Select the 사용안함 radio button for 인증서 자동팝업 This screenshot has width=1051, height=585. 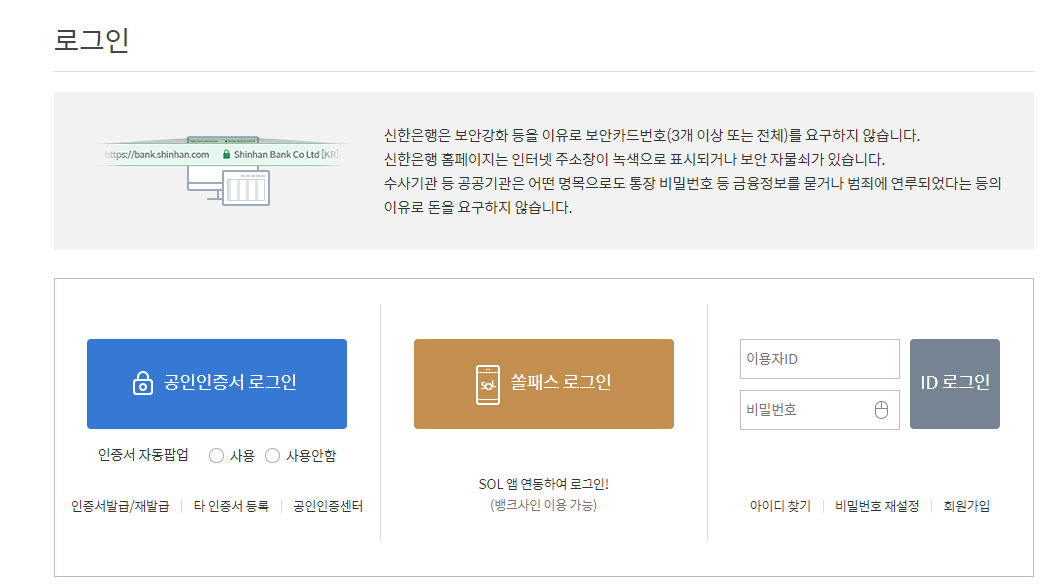[272, 456]
